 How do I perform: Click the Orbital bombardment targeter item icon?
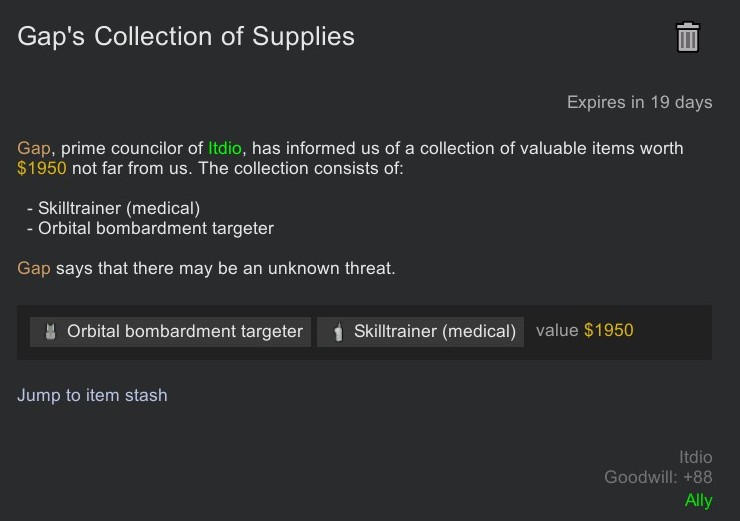point(50,331)
